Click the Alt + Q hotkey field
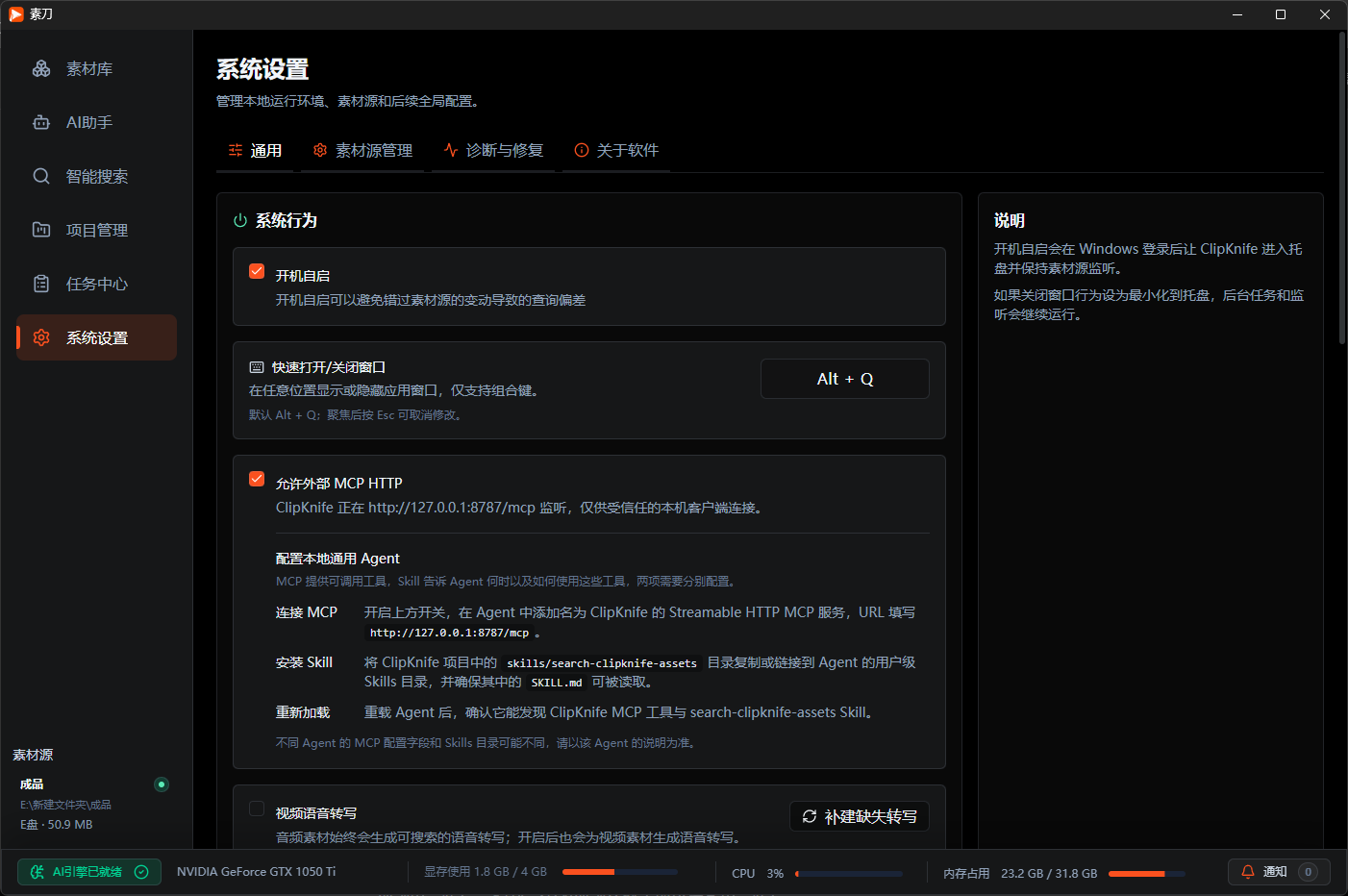Viewport: 1348px width, 896px height. (845, 379)
